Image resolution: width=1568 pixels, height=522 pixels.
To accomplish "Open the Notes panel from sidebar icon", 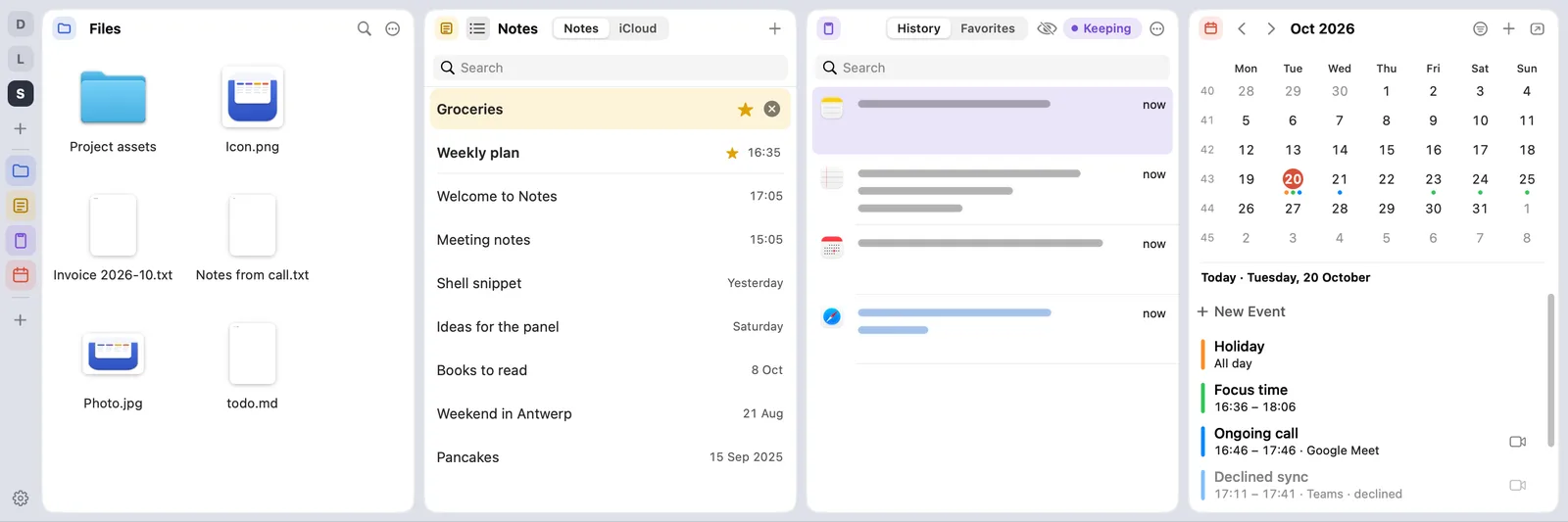I will [21, 206].
